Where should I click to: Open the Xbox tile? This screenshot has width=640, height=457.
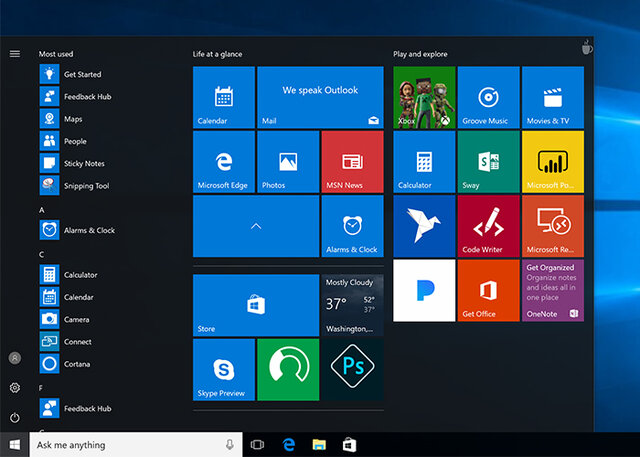point(424,98)
